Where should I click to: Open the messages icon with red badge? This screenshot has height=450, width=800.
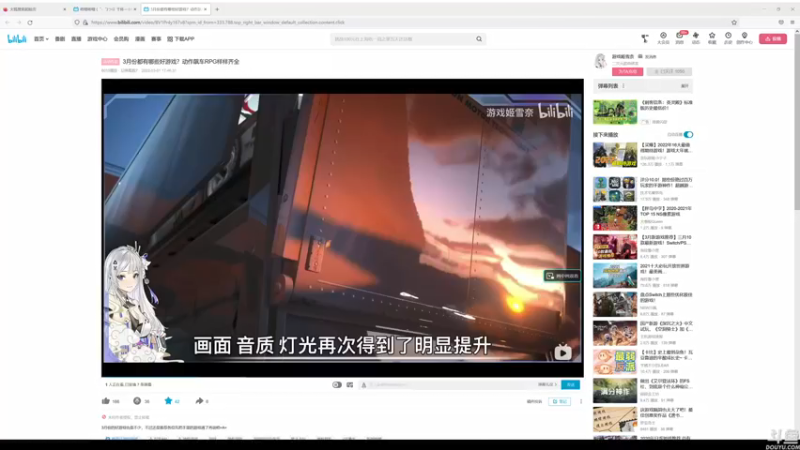click(x=680, y=38)
